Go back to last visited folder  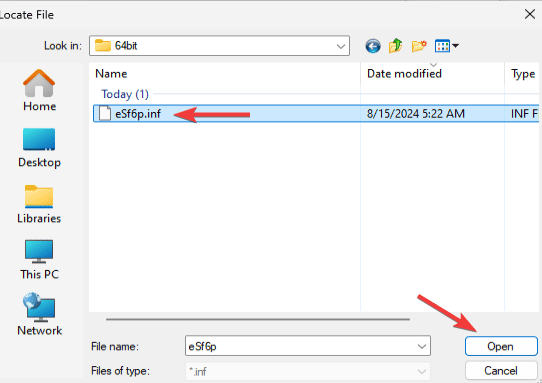(x=373, y=46)
